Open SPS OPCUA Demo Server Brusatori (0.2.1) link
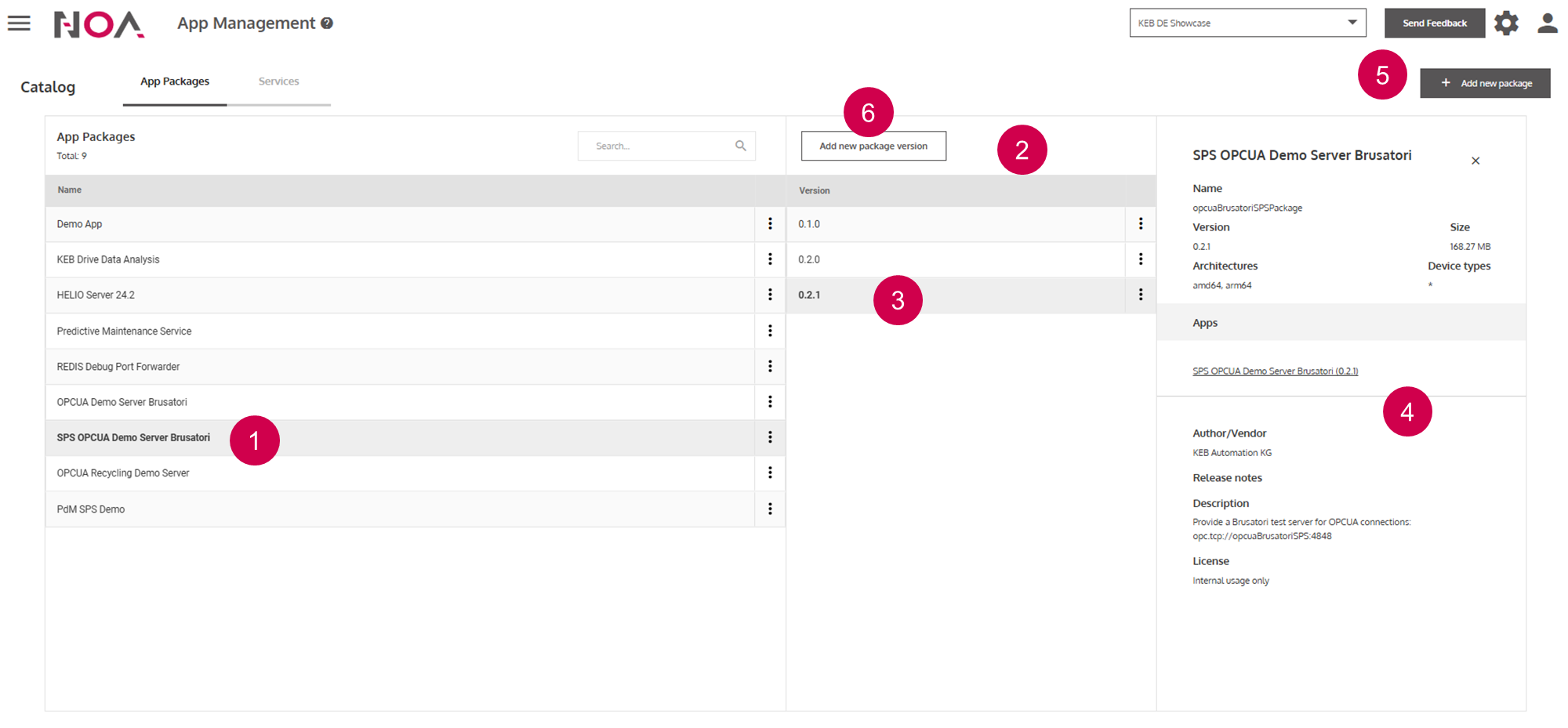Viewport: 1568px width, 728px height. [x=1275, y=371]
